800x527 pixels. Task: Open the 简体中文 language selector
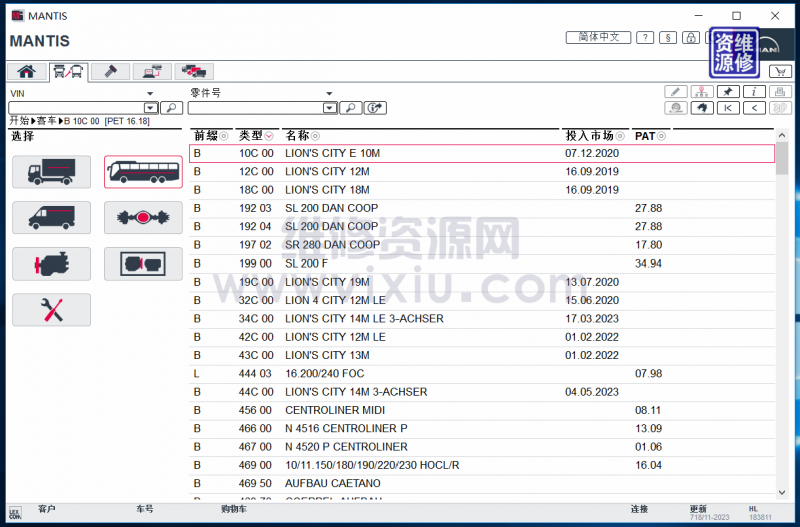click(598, 37)
